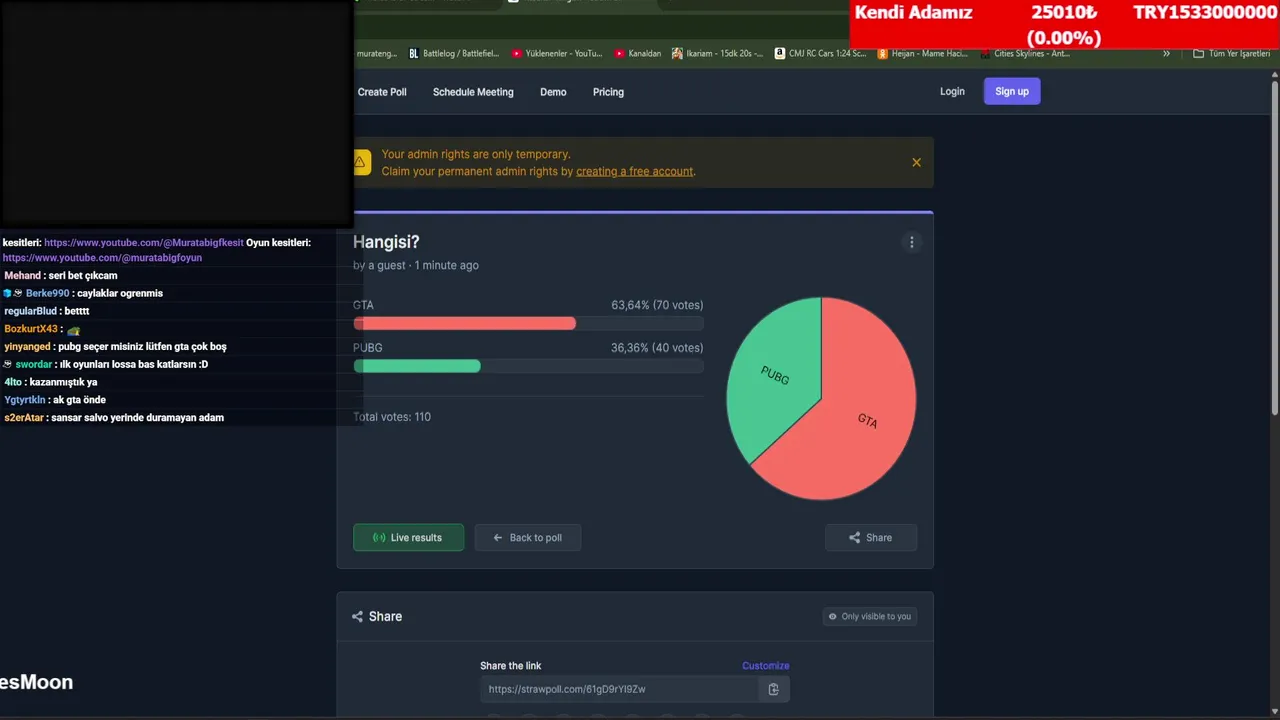This screenshot has height=720, width=1280.
Task: Open Demo navigation item
Action: click(x=553, y=92)
